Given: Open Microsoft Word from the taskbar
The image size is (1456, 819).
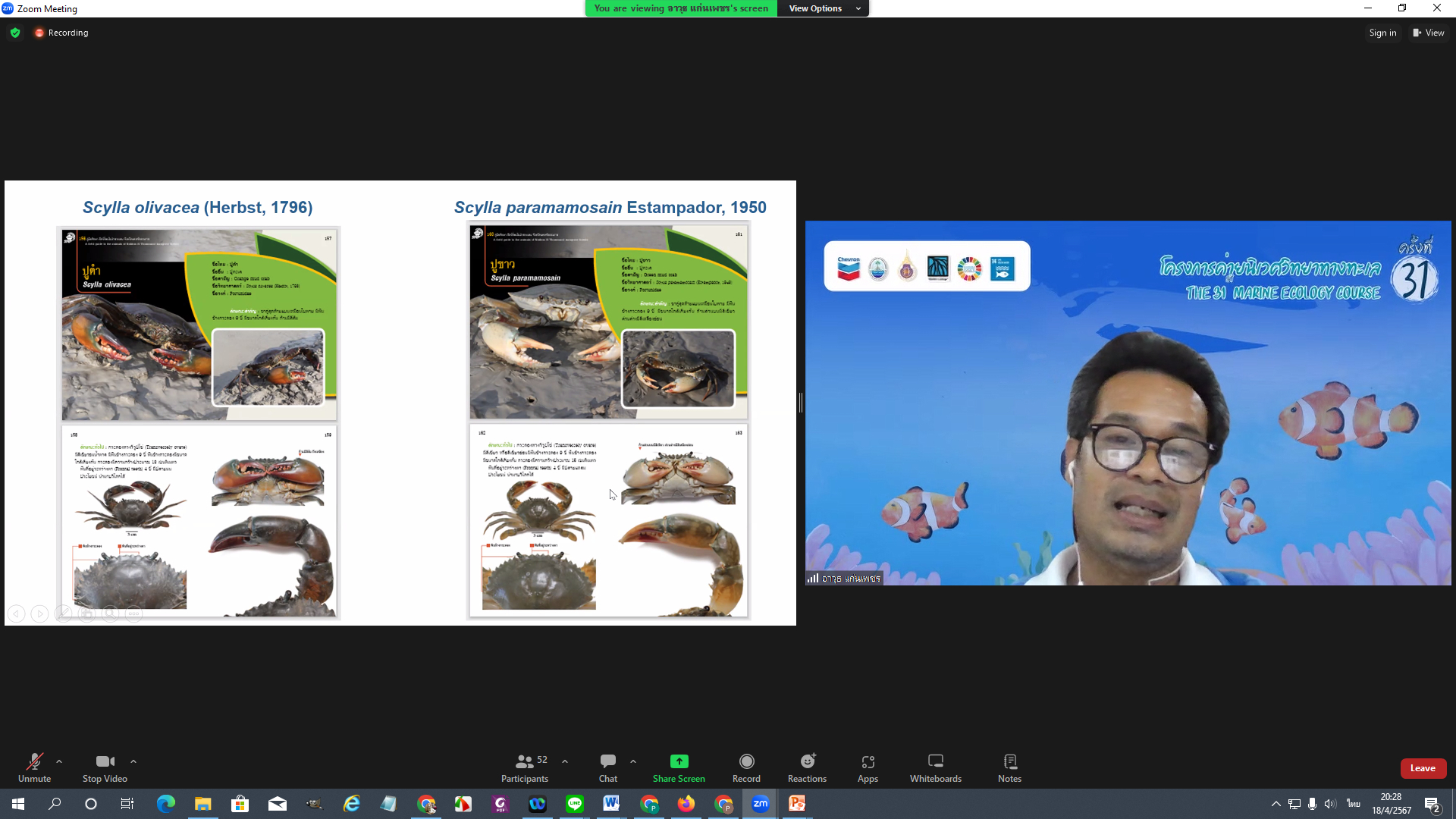Looking at the screenshot, I should tap(611, 804).
